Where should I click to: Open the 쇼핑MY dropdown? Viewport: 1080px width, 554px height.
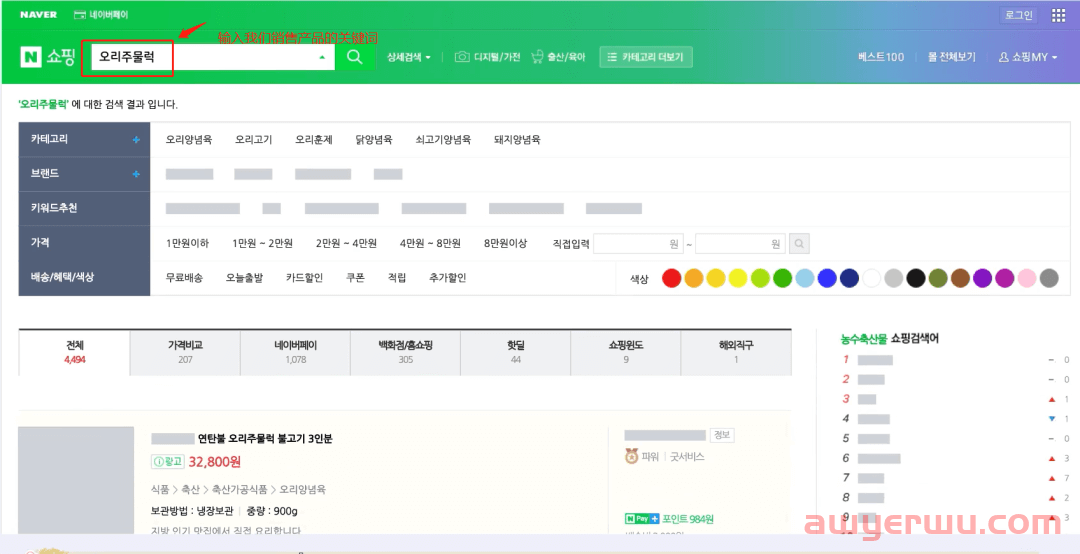[x=1028, y=57]
